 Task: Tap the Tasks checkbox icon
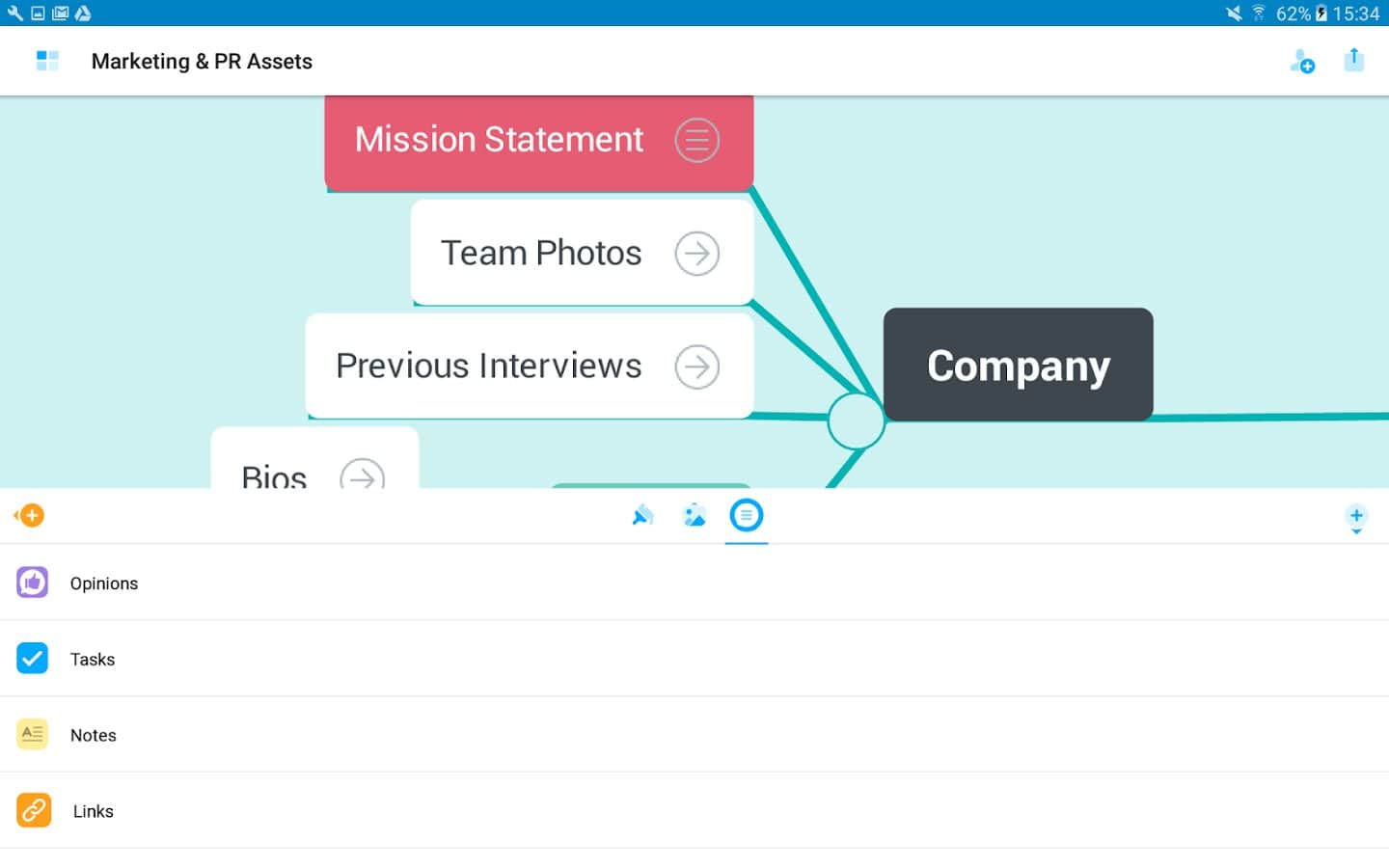(33, 659)
